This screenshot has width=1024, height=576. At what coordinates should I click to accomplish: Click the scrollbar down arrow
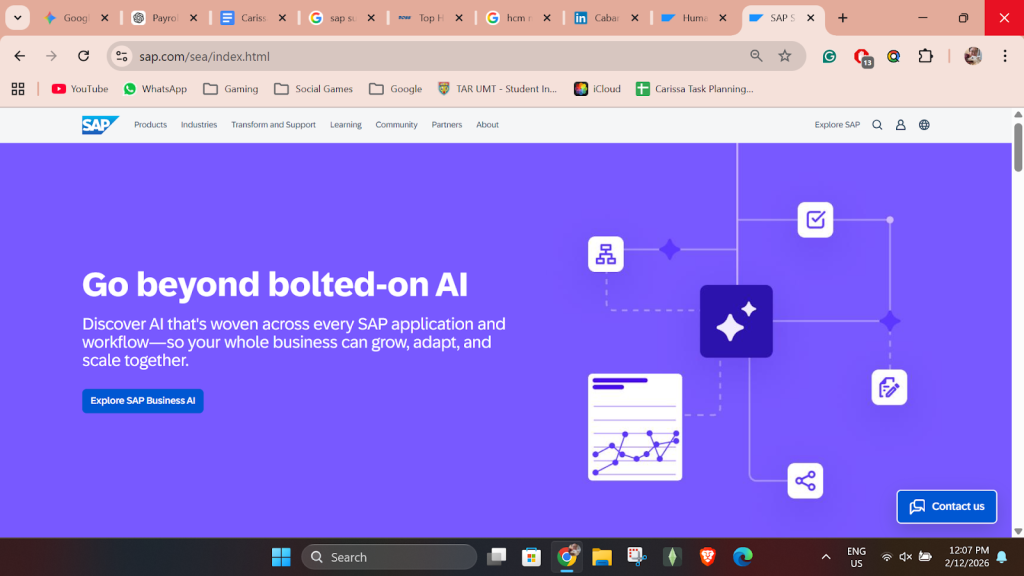tap(1017, 532)
